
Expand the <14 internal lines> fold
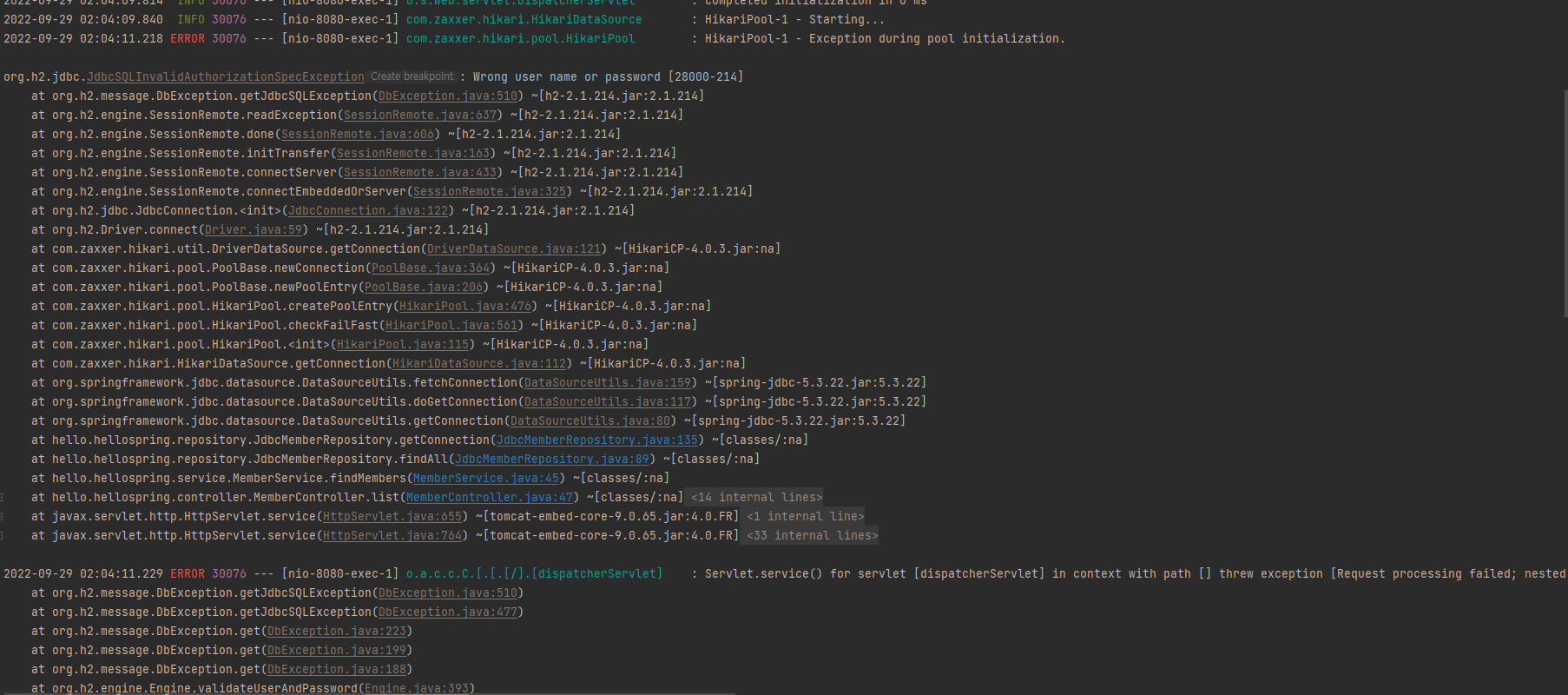point(756,497)
